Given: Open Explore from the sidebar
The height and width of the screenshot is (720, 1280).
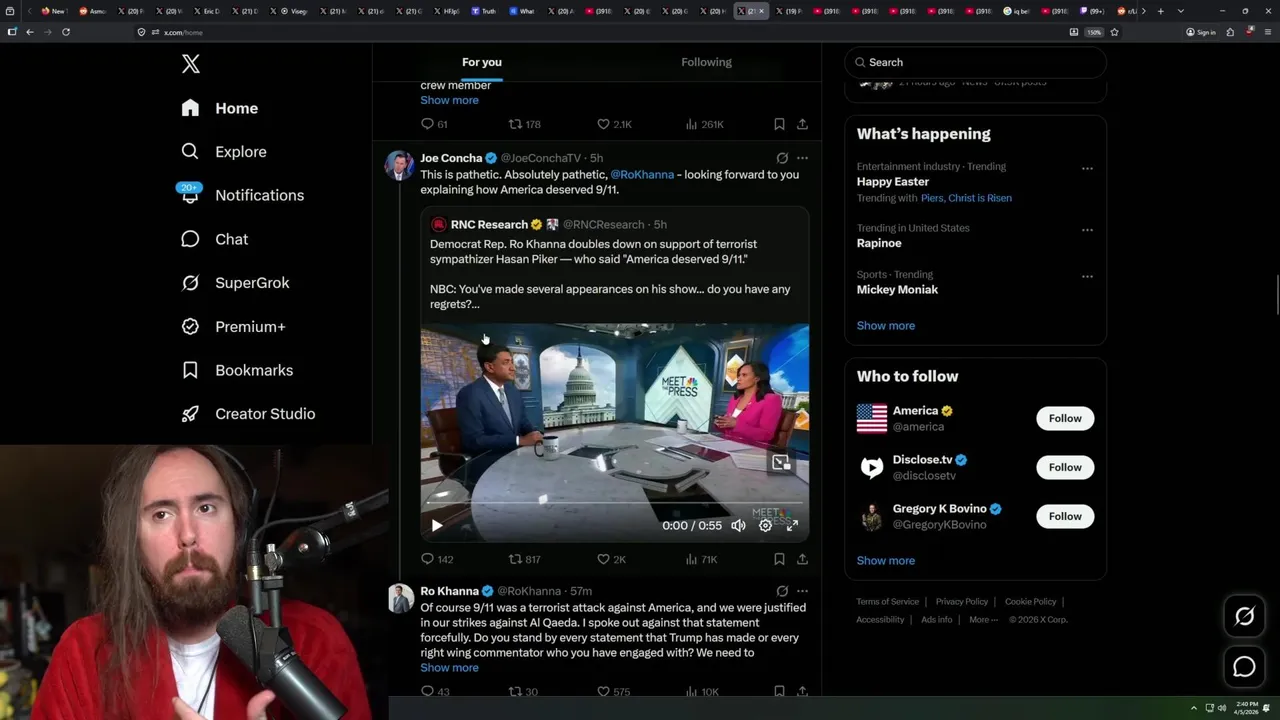Looking at the screenshot, I should (224, 152).
